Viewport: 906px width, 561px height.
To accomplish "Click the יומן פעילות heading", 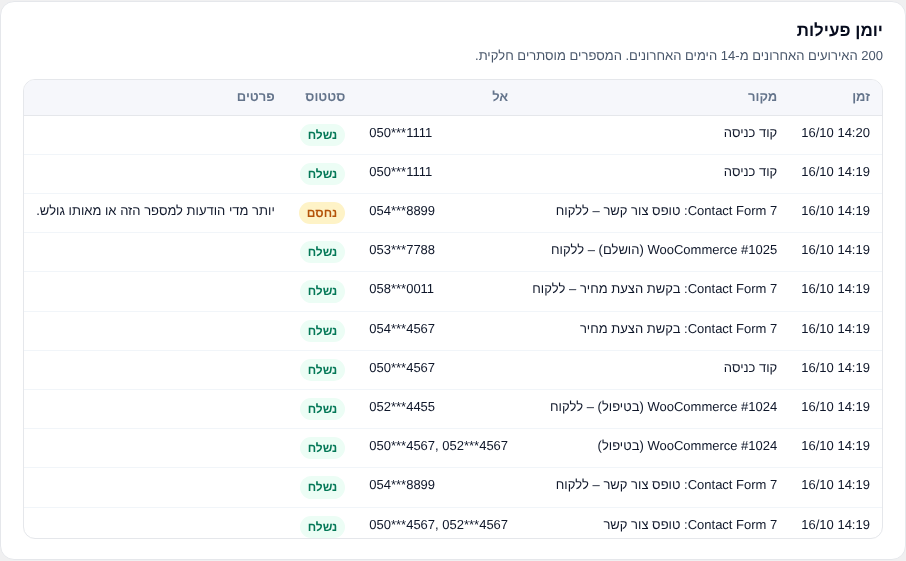I will point(839,30).
